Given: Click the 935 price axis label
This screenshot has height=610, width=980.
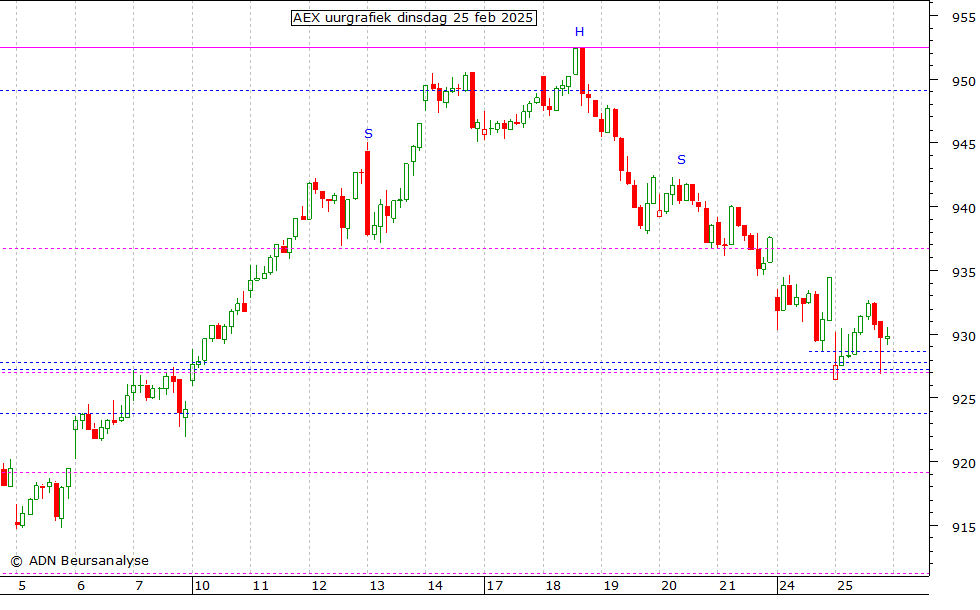Looking at the screenshot, I should (963, 272).
